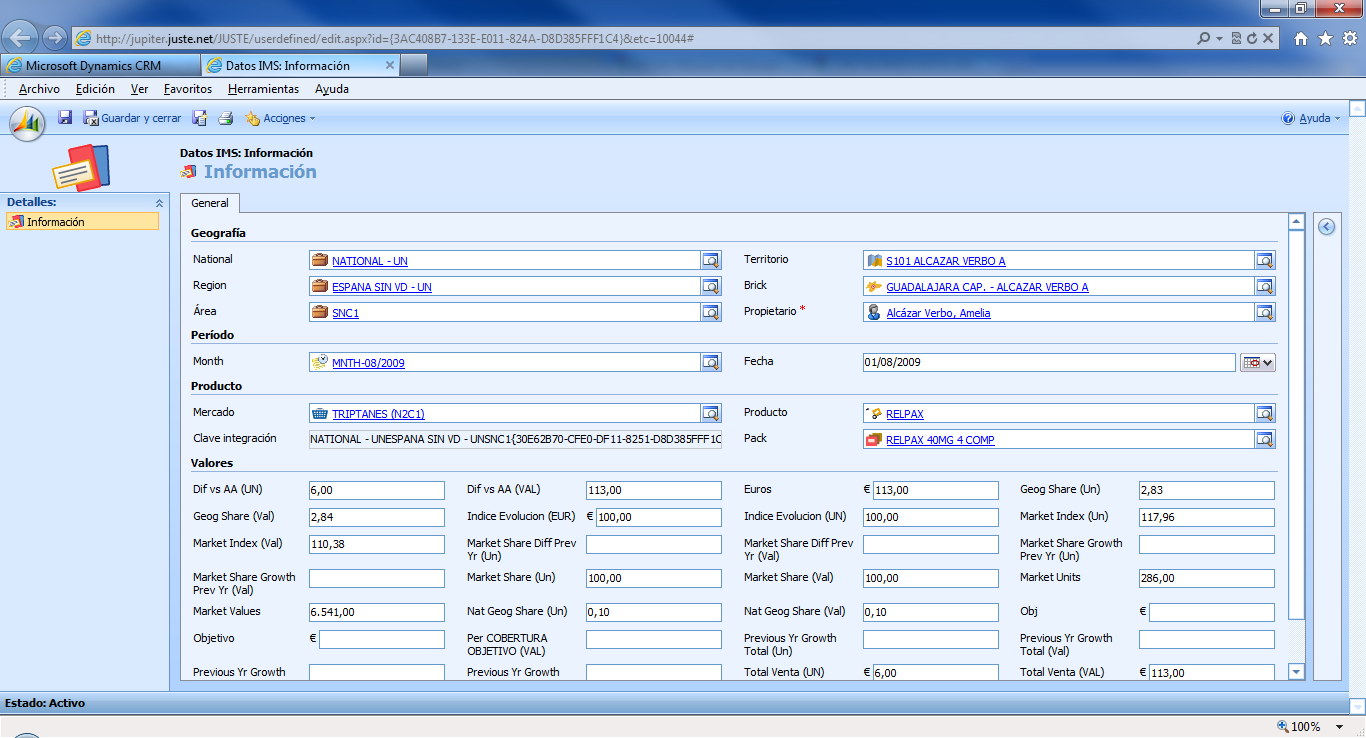Screen dimensions: 1366x738
Task: Open the Fecha calendar date picker
Action: pyautogui.click(x=1258, y=362)
